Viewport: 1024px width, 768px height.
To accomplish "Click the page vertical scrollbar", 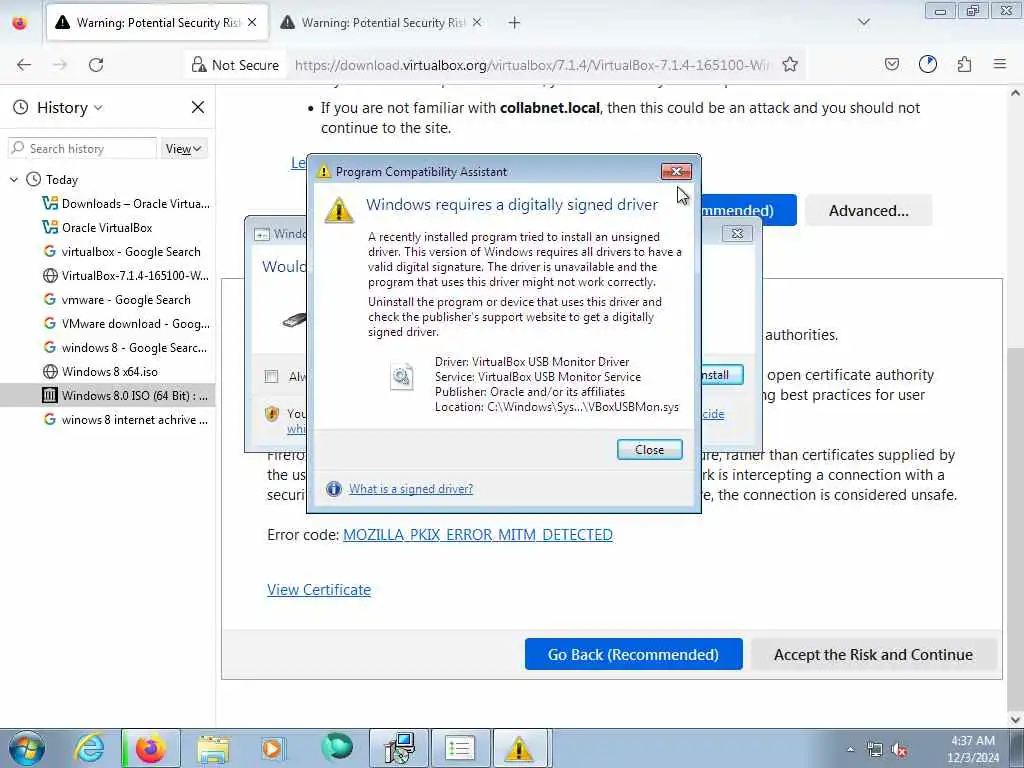I will pyautogui.click(x=1016, y=529).
